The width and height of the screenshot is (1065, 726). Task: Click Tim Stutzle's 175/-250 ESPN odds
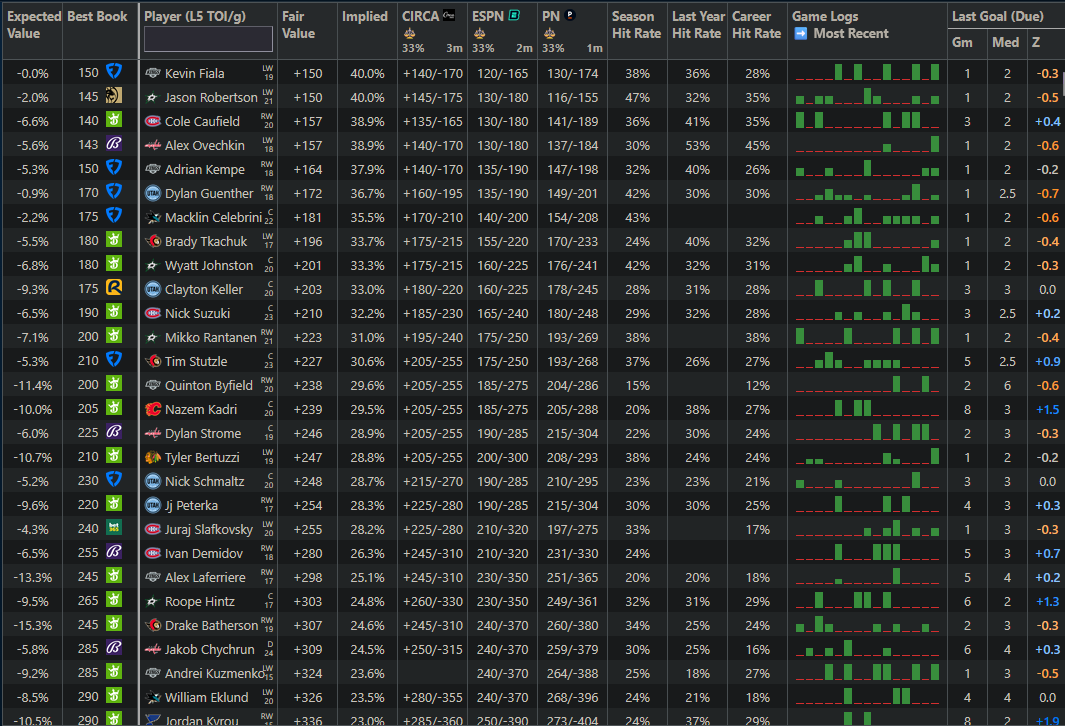pyautogui.click(x=502, y=361)
